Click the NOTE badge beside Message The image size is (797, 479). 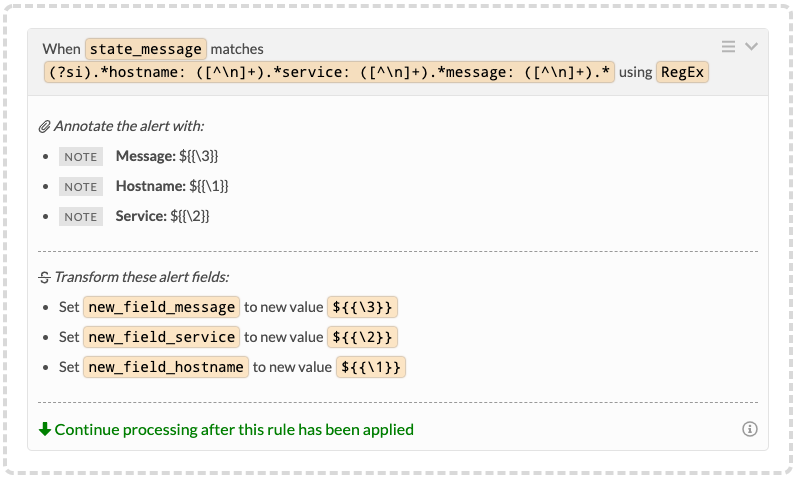tap(81, 157)
